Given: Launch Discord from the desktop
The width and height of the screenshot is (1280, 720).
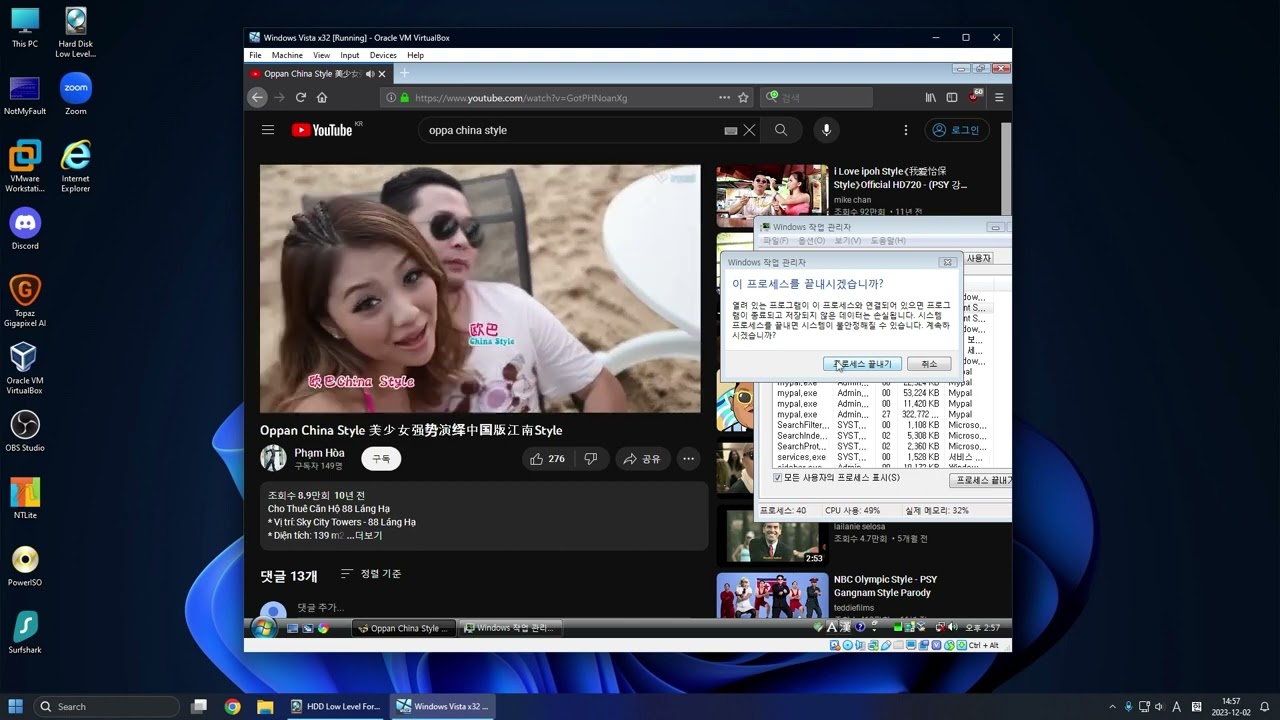Looking at the screenshot, I should (x=25, y=229).
